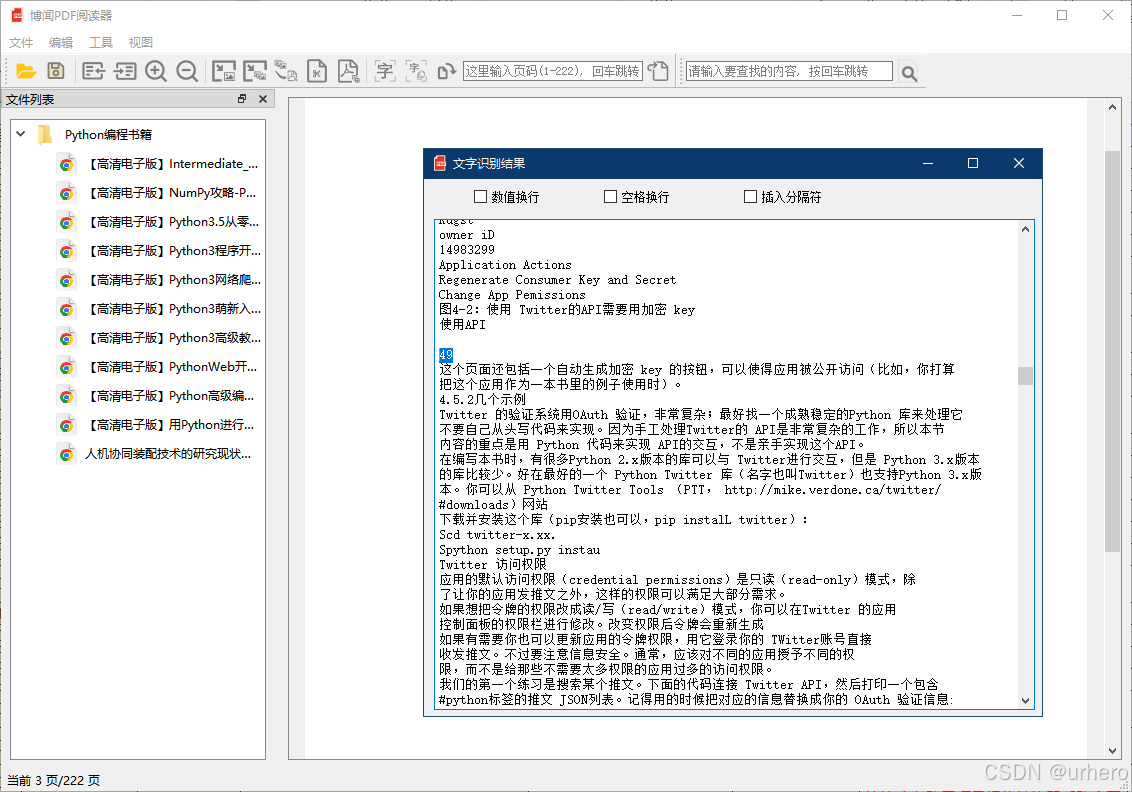Enable the 数值换行 checkbox
1132x792 pixels.
[480, 196]
